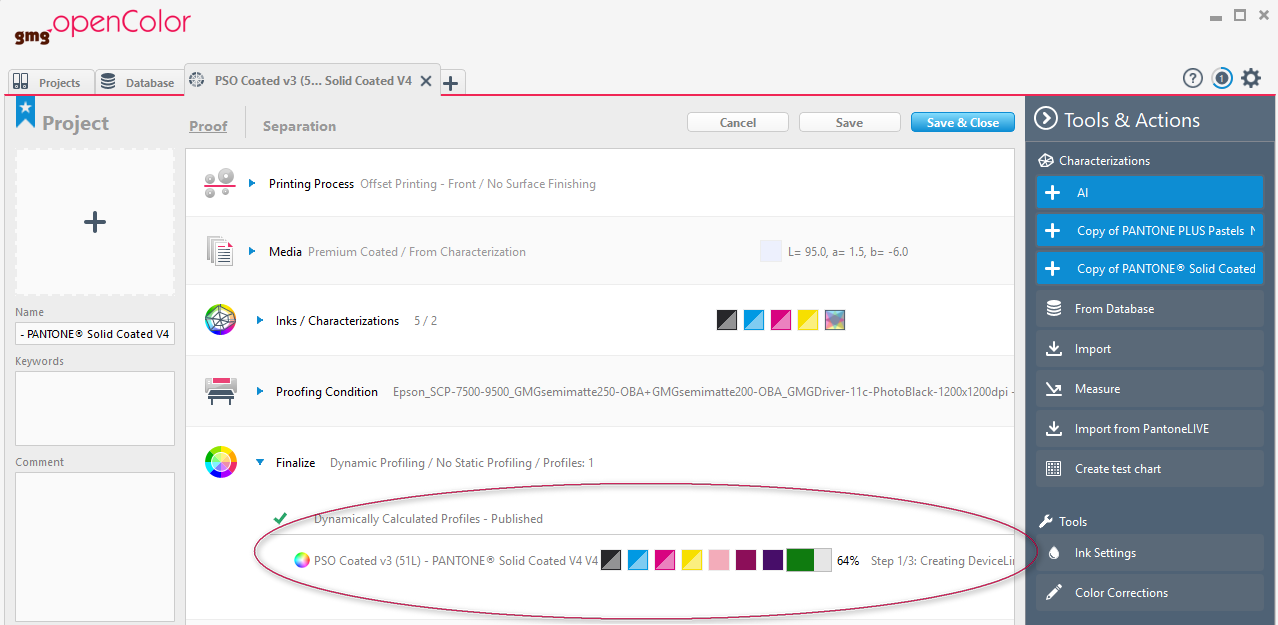Click Create test chart
This screenshot has width=1278, height=625.
click(x=1123, y=468)
